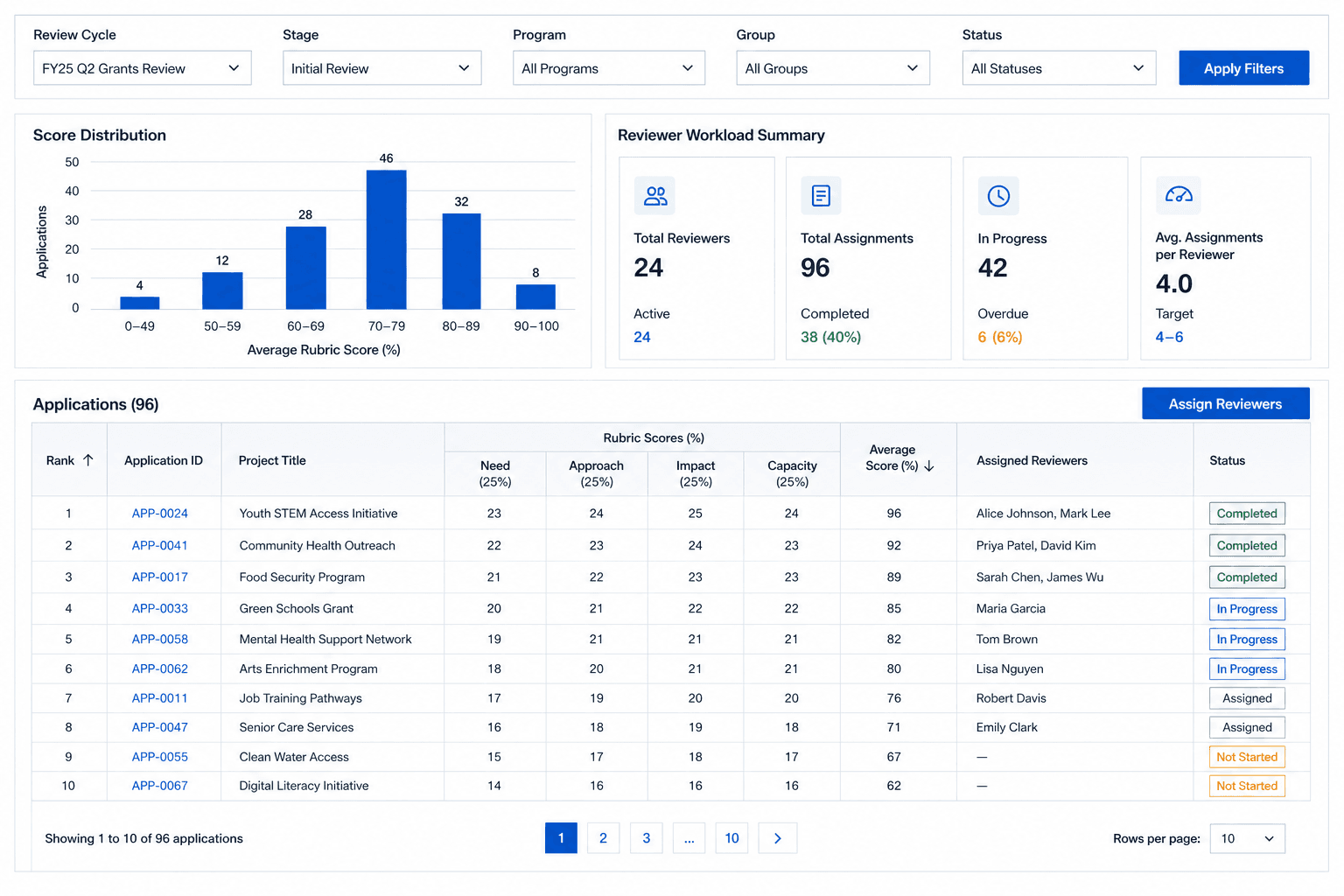Viewport: 1344px width, 896px height.
Task: Click the 80–89 score bar
Action: click(461, 261)
